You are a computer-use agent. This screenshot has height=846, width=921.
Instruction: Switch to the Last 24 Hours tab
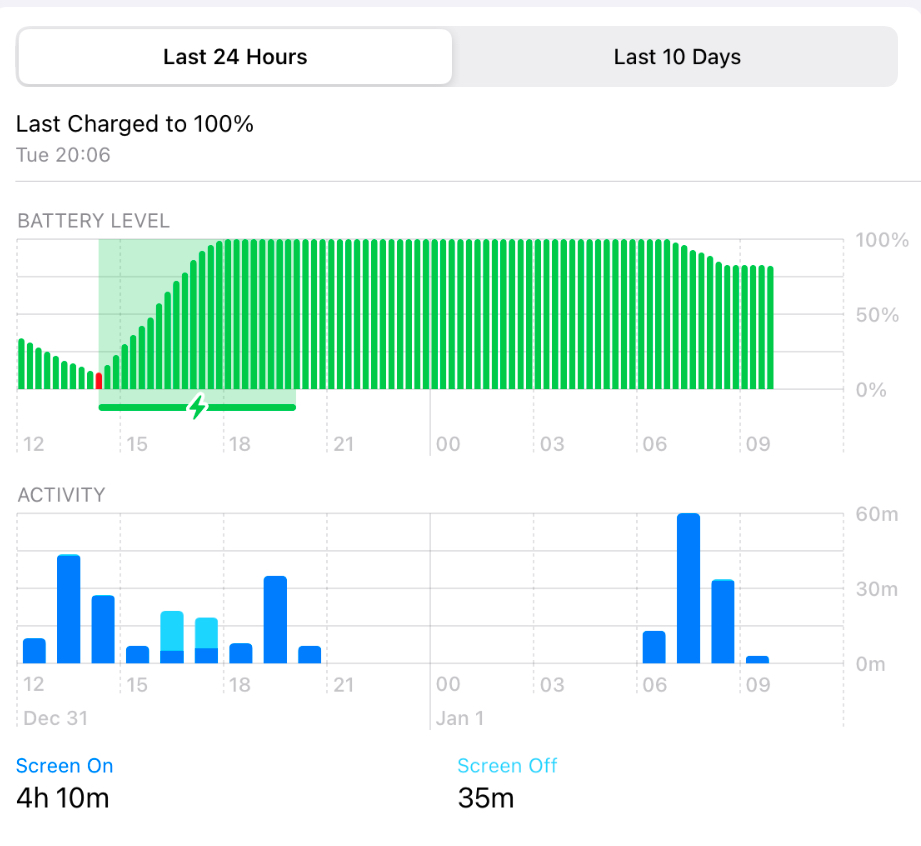tap(235, 57)
